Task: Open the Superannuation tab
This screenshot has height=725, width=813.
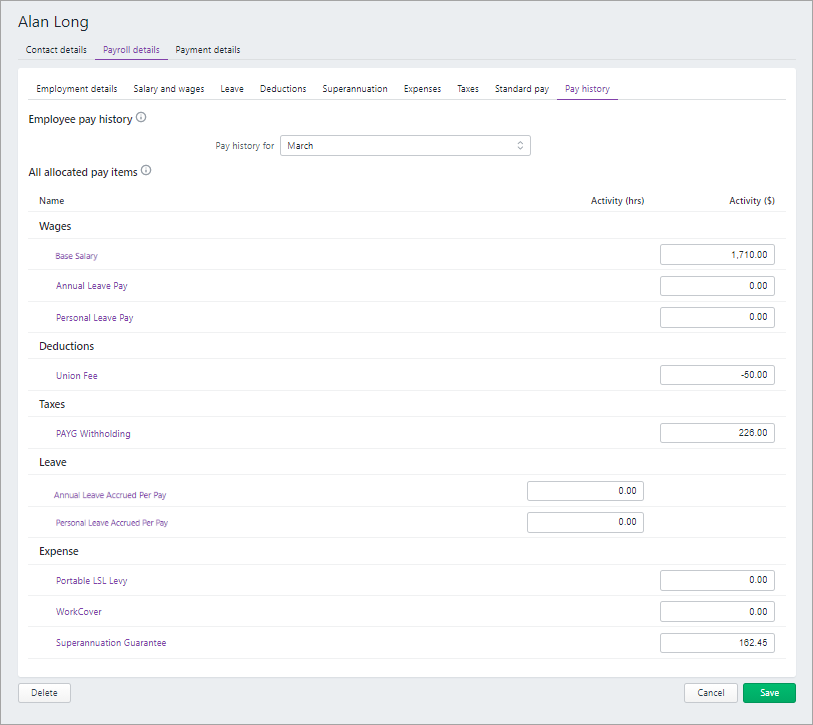Action: coord(355,89)
